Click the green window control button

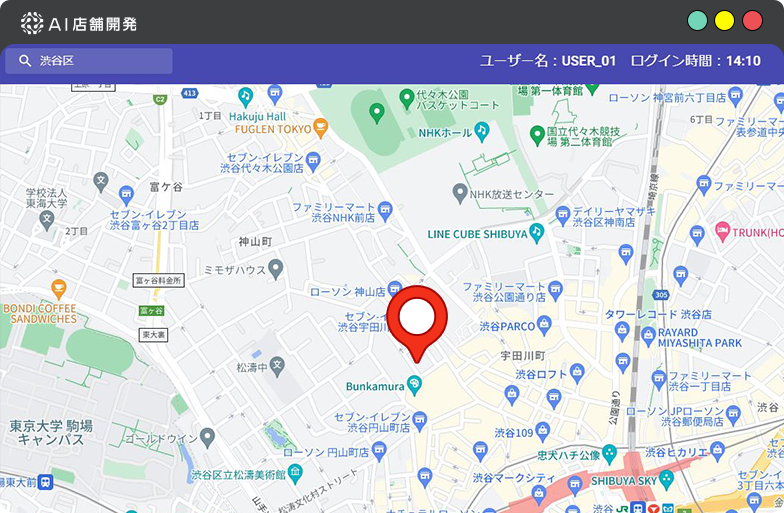coord(697,21)
